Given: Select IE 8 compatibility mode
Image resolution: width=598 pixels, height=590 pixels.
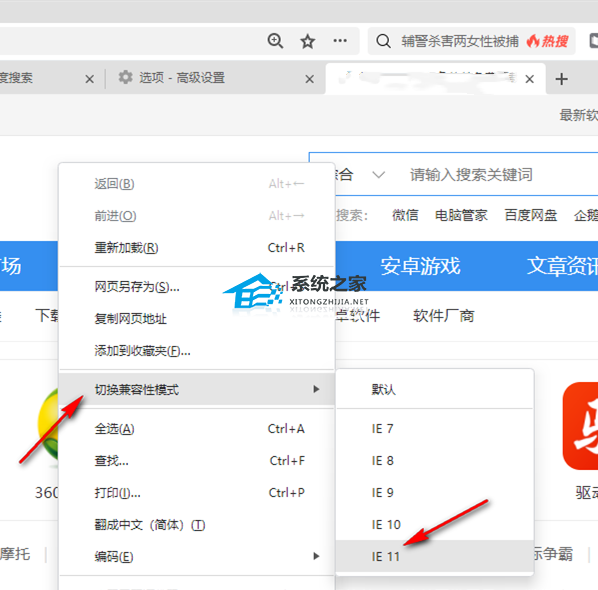Looking at the screenshot, I should tap(434, 461).
